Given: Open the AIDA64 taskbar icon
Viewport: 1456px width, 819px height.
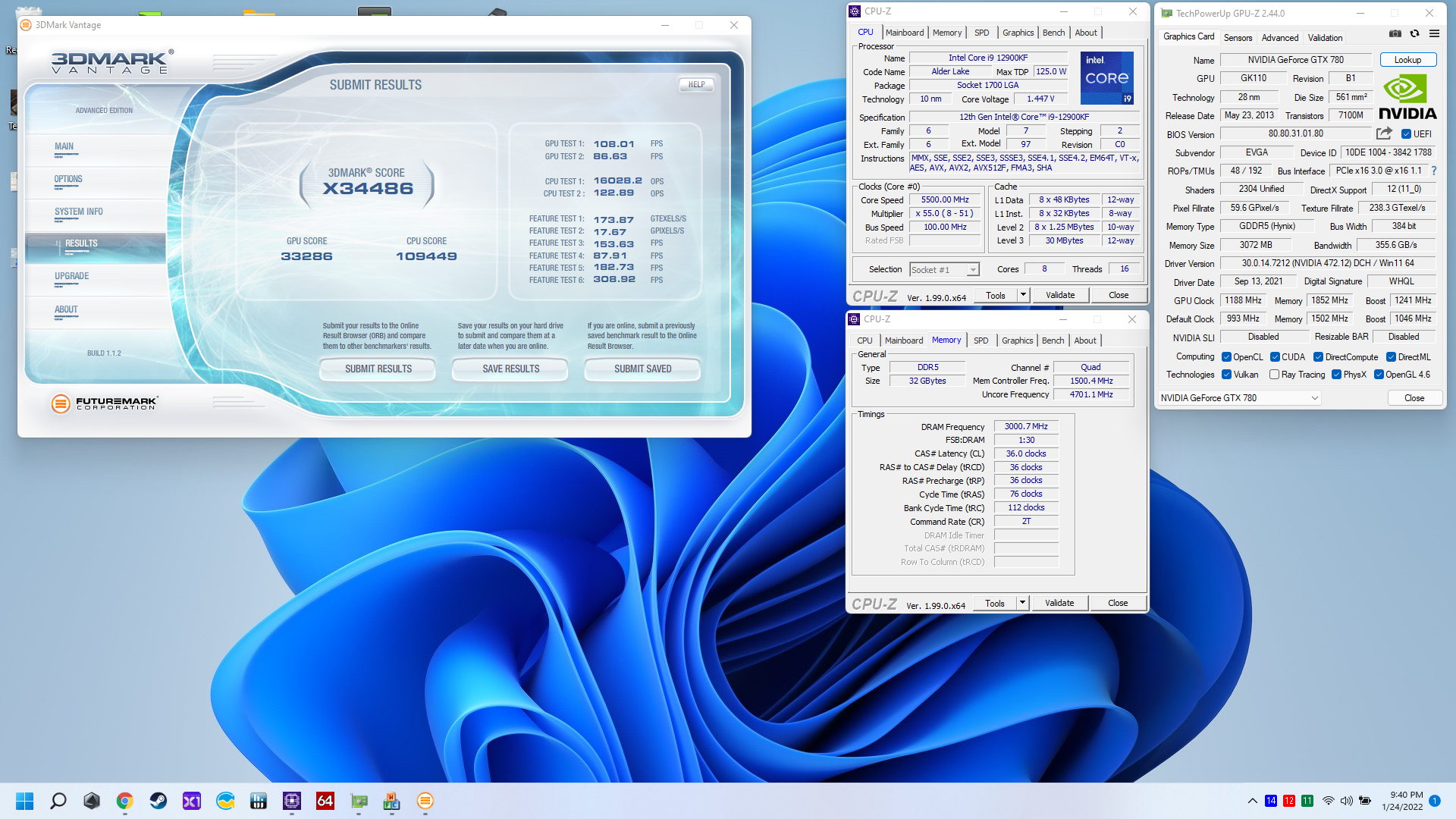Looking at the screenshot, I should (x=325, y=801).
